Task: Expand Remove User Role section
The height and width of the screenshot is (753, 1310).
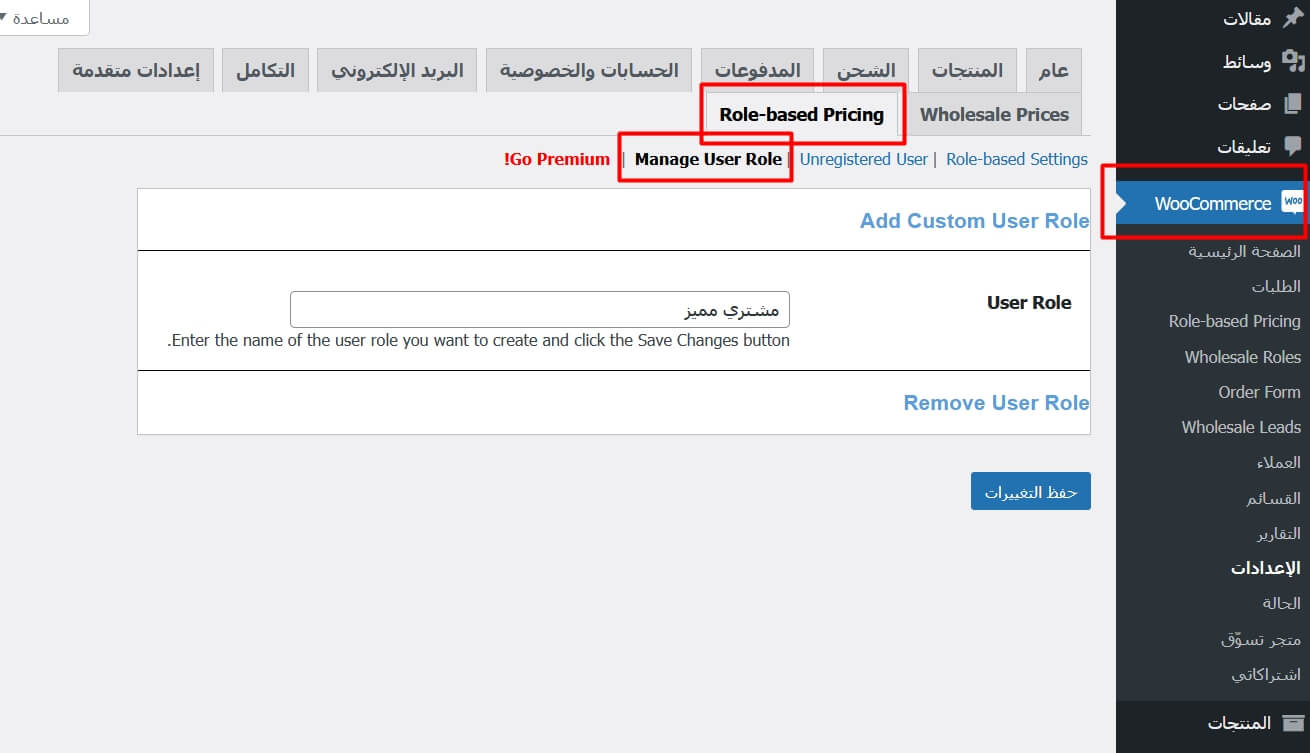Action: coord(997,403)
